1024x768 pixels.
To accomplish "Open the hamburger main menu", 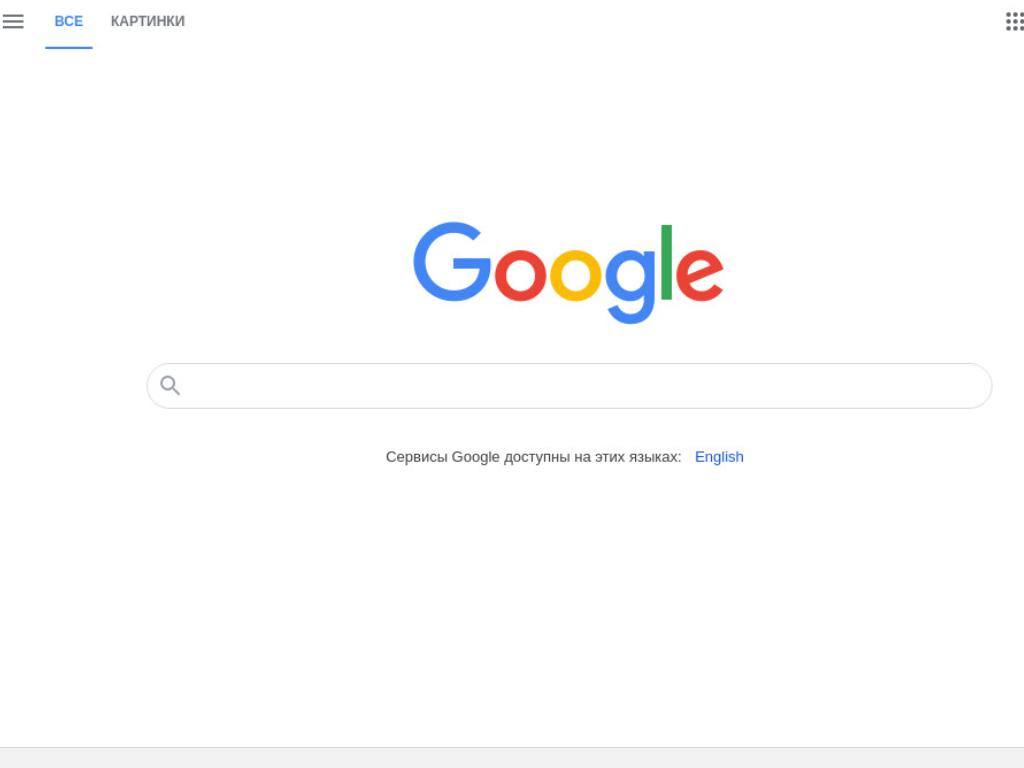I will tap(13, 22).
